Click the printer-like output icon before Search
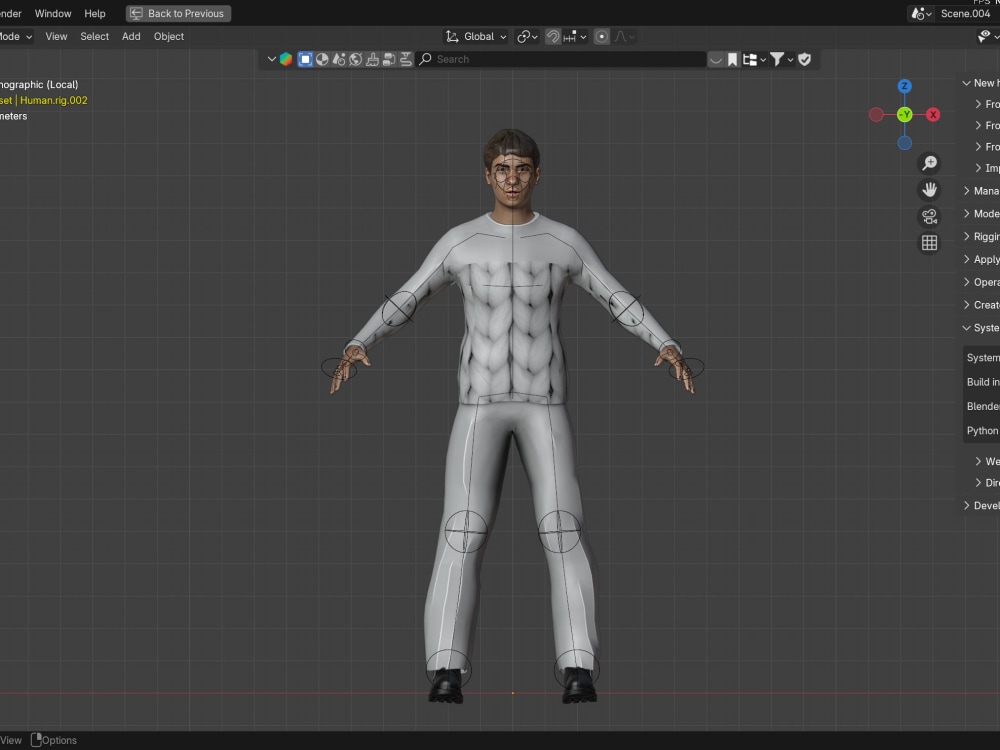Screen dimensions: 1000x750 (x=389, y=59)
